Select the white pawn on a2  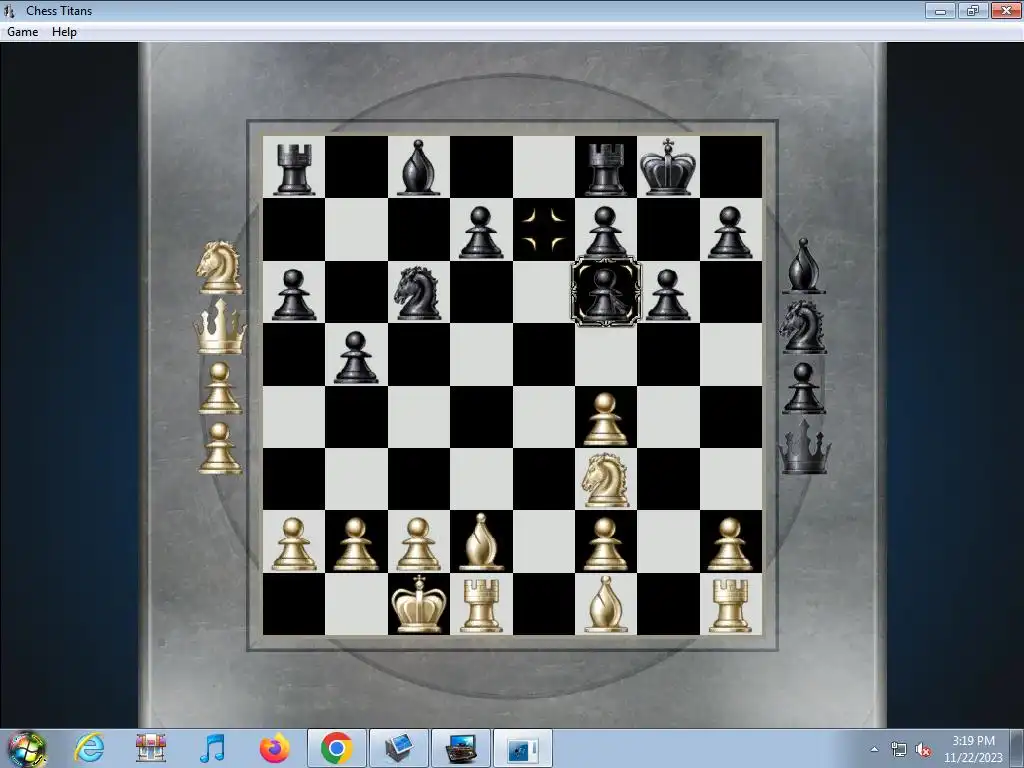click(x=293, y=544)
